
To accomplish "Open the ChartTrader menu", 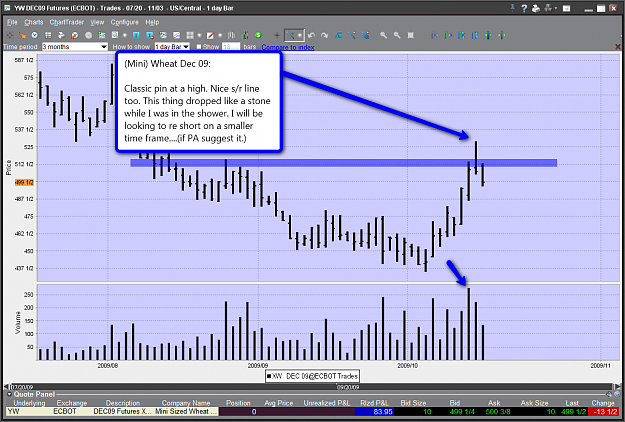I will point(67,22).
